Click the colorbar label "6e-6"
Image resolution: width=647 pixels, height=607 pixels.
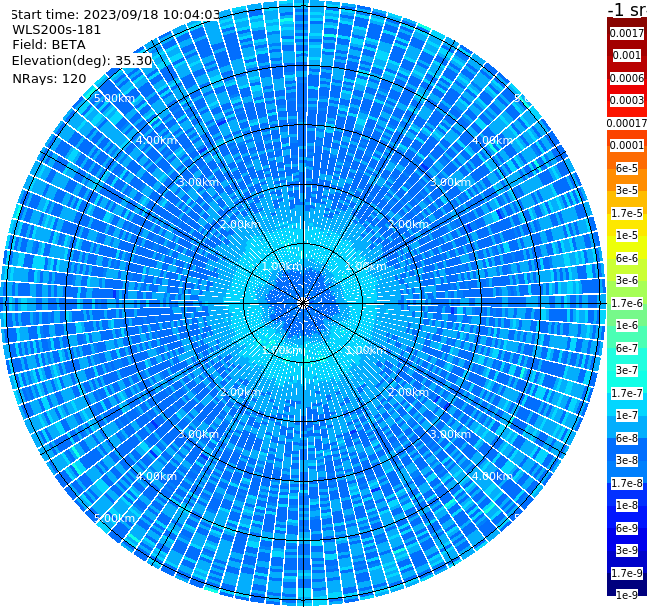(627, 258)
